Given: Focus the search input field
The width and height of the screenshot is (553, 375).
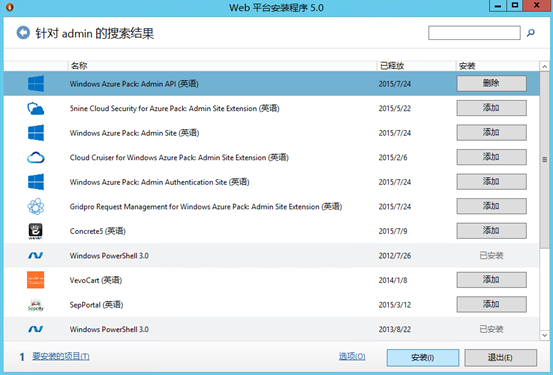Looking at the screenshot, I should point(474,33).
